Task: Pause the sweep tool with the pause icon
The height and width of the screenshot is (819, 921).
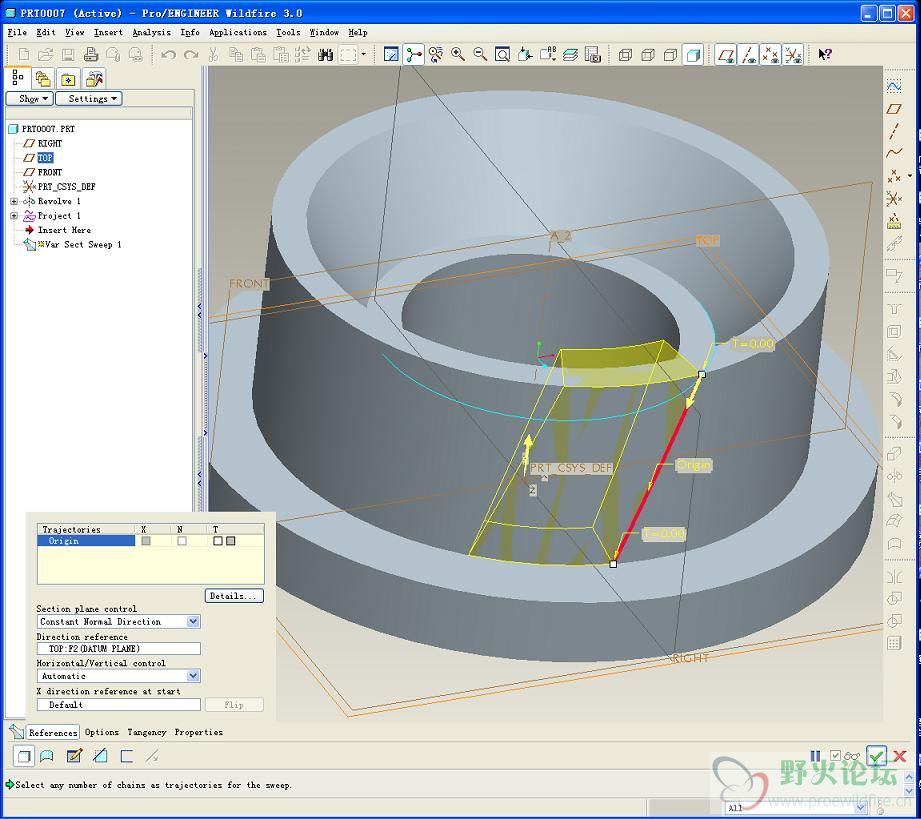Action: point(815,756)
